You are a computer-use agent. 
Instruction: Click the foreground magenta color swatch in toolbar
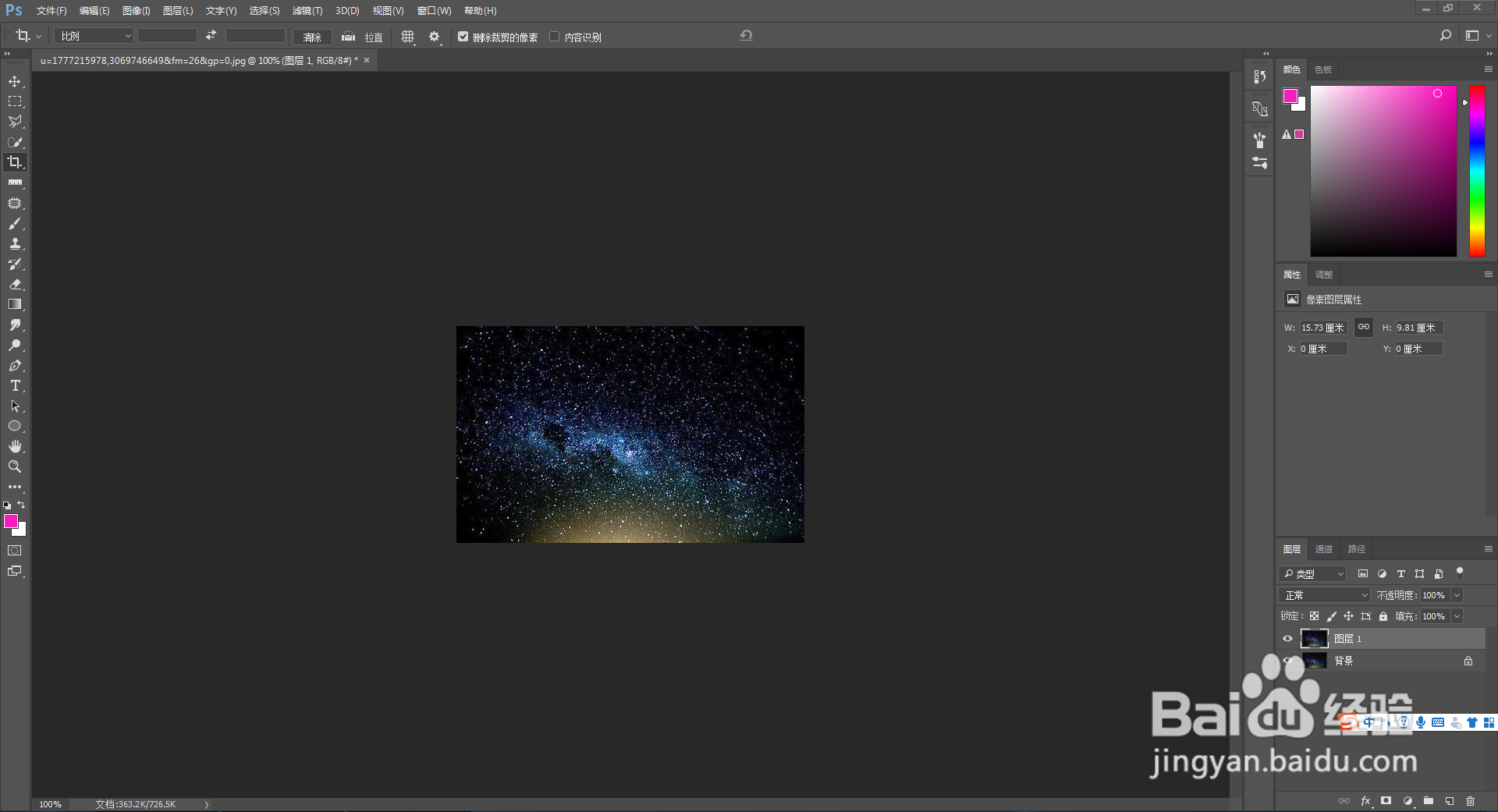11,521
